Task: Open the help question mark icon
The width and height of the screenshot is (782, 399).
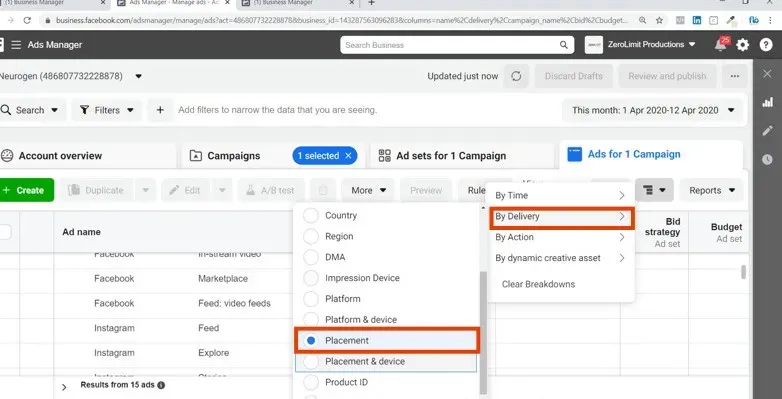Action: click(766, 45)
